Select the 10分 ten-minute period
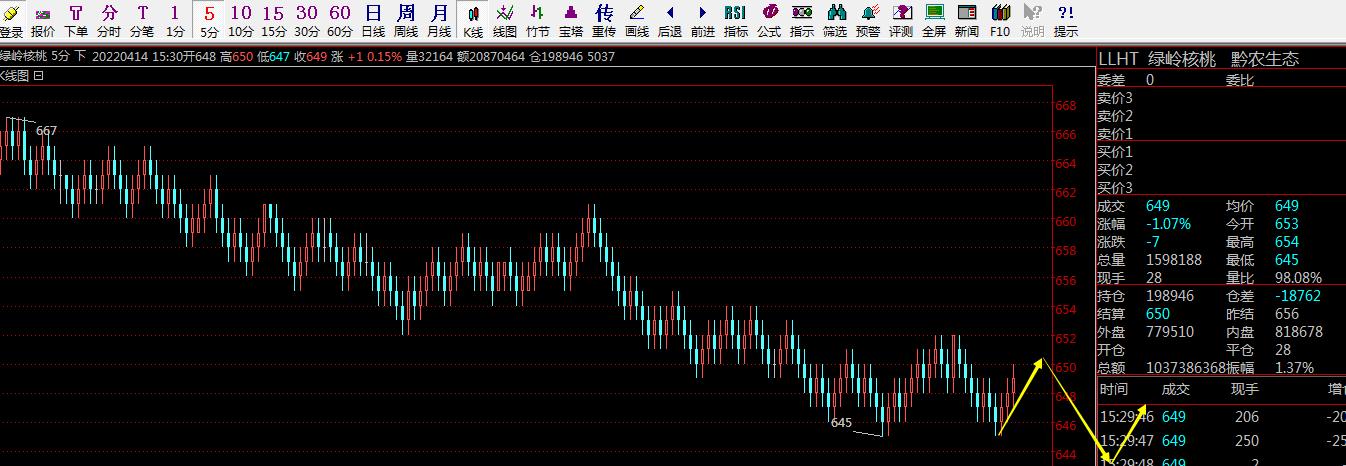This screenshot has width=1346, height=466. pos(241,20)
